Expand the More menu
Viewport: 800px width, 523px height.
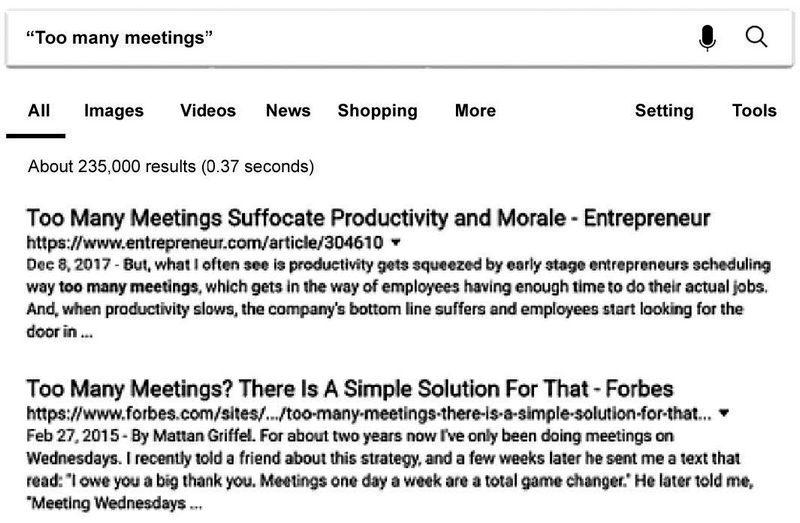[x=475, y=111]
